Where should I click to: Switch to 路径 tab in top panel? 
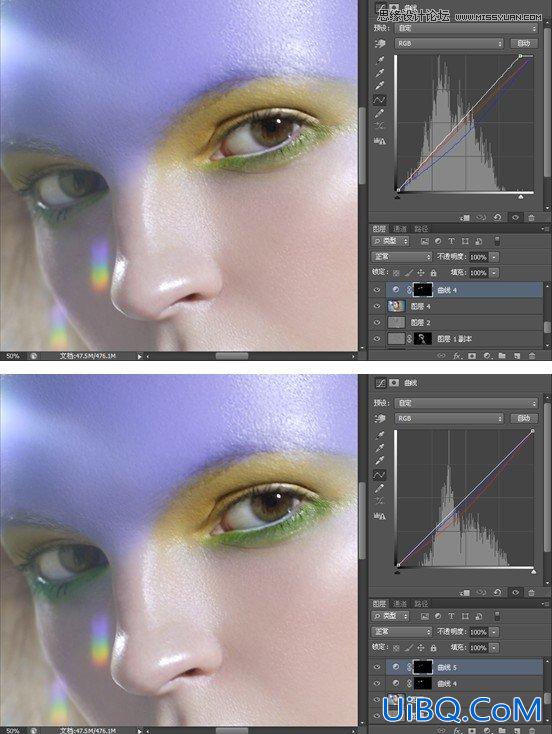[x=421, y=229]
